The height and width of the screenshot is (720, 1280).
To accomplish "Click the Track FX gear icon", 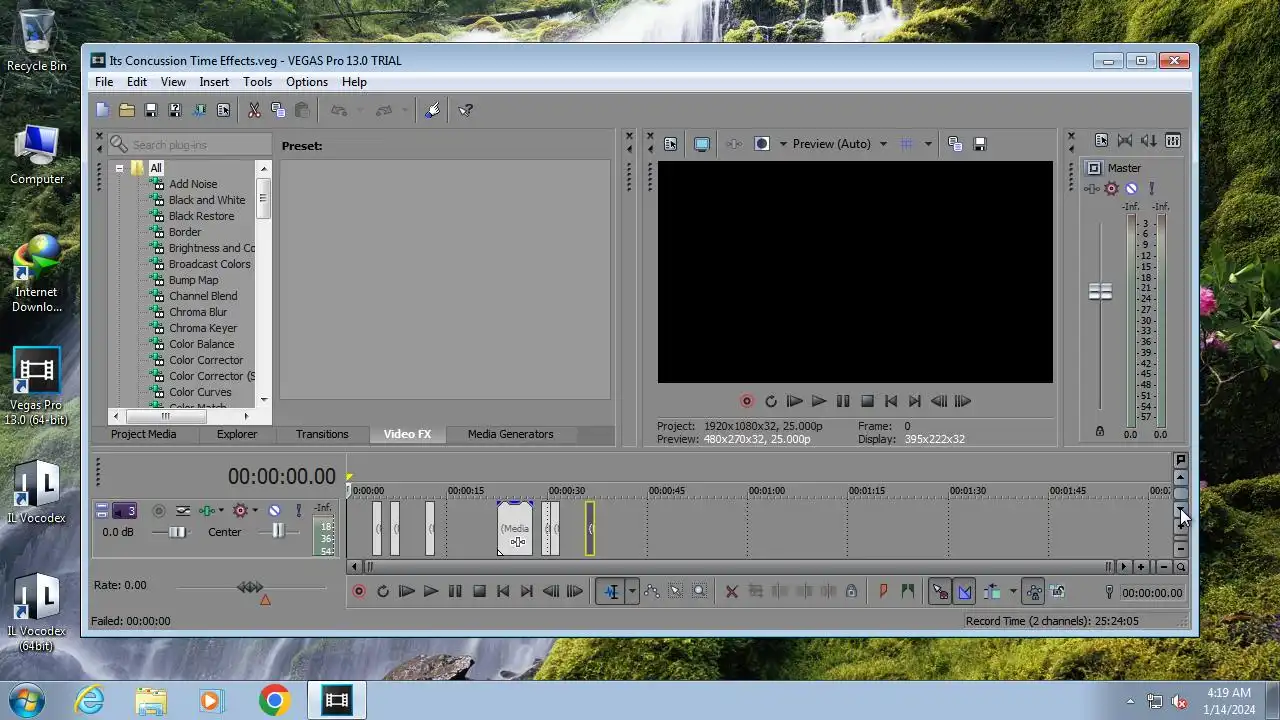I will pyautogui.click(x=240, y=510).
